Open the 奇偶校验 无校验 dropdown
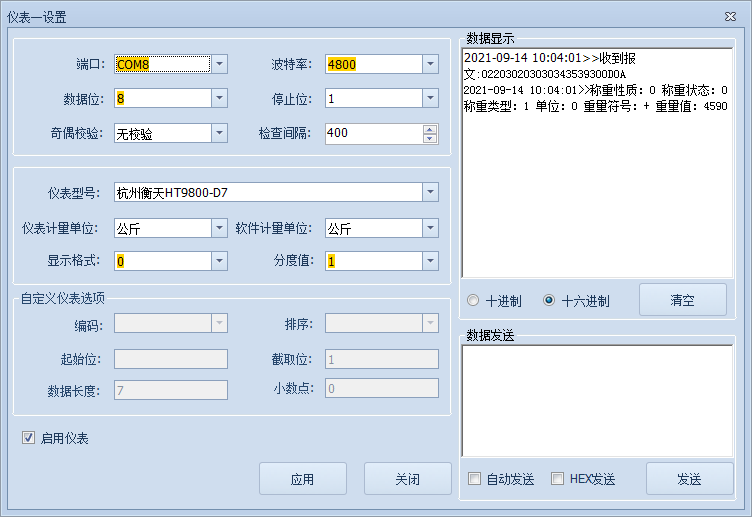The image size is (752, 517). (219, 133)
